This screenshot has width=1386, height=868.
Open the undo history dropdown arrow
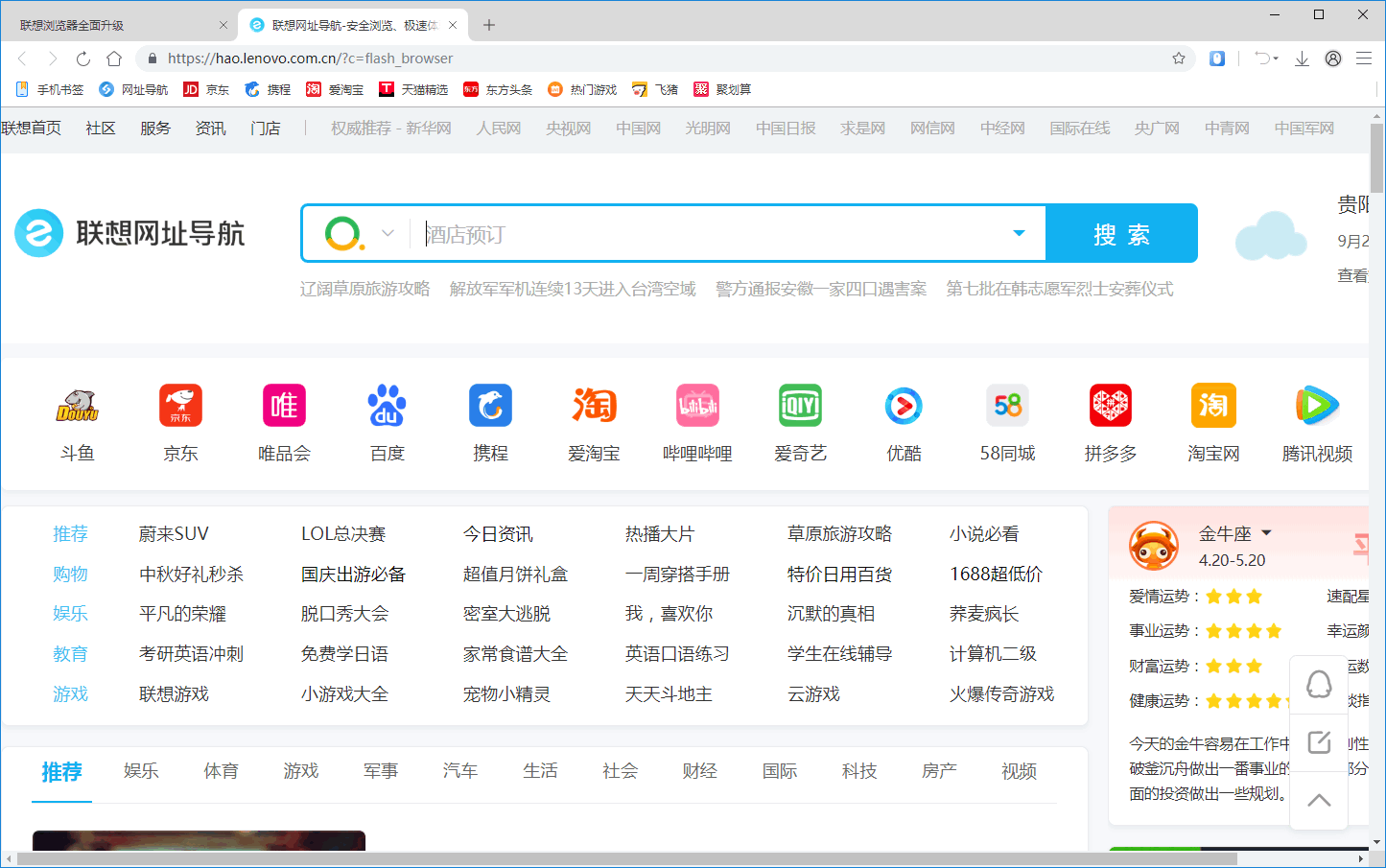point(1276,59)
